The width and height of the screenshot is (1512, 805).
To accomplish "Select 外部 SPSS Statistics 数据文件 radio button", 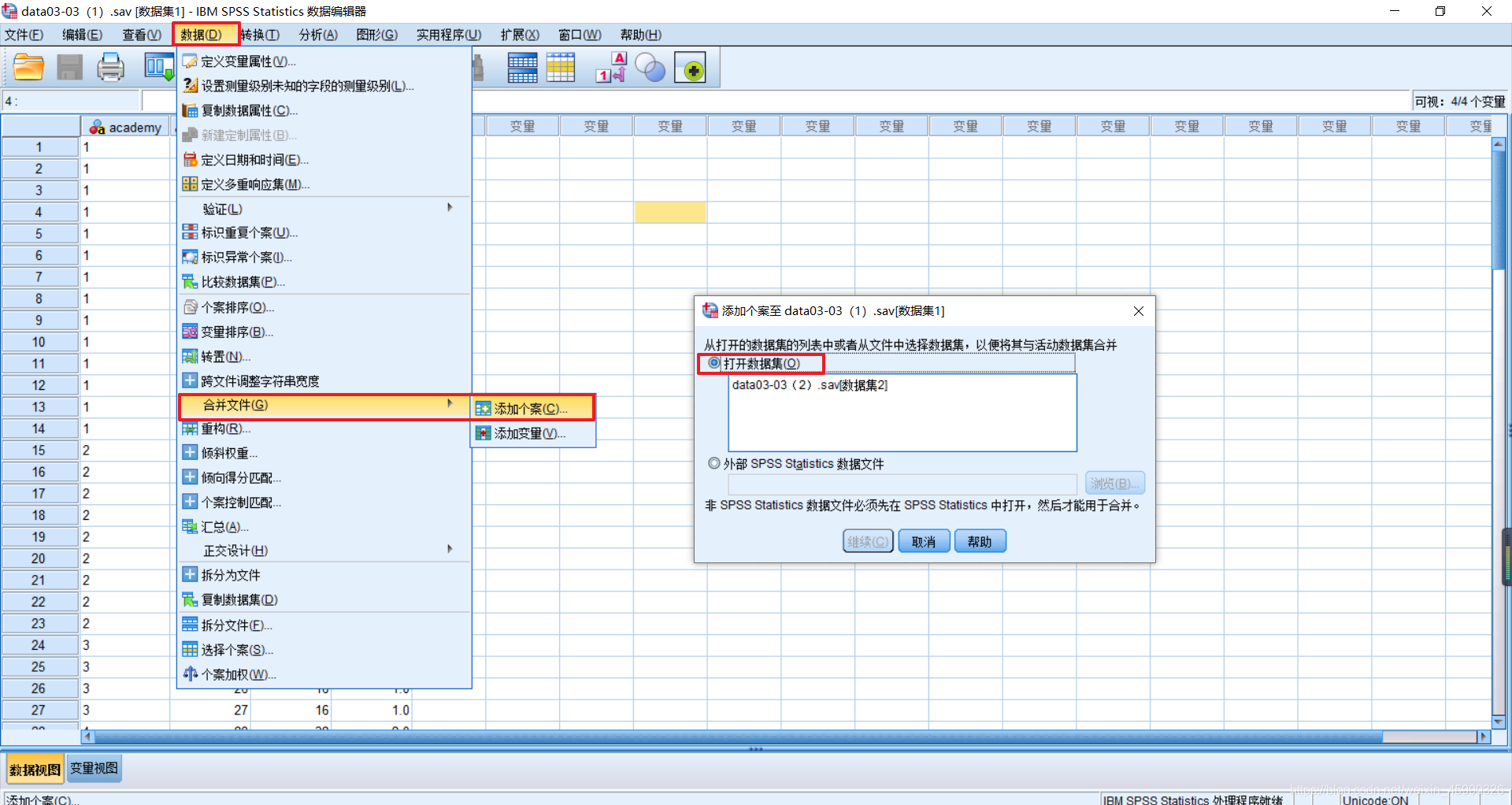I will coord(714,463).
